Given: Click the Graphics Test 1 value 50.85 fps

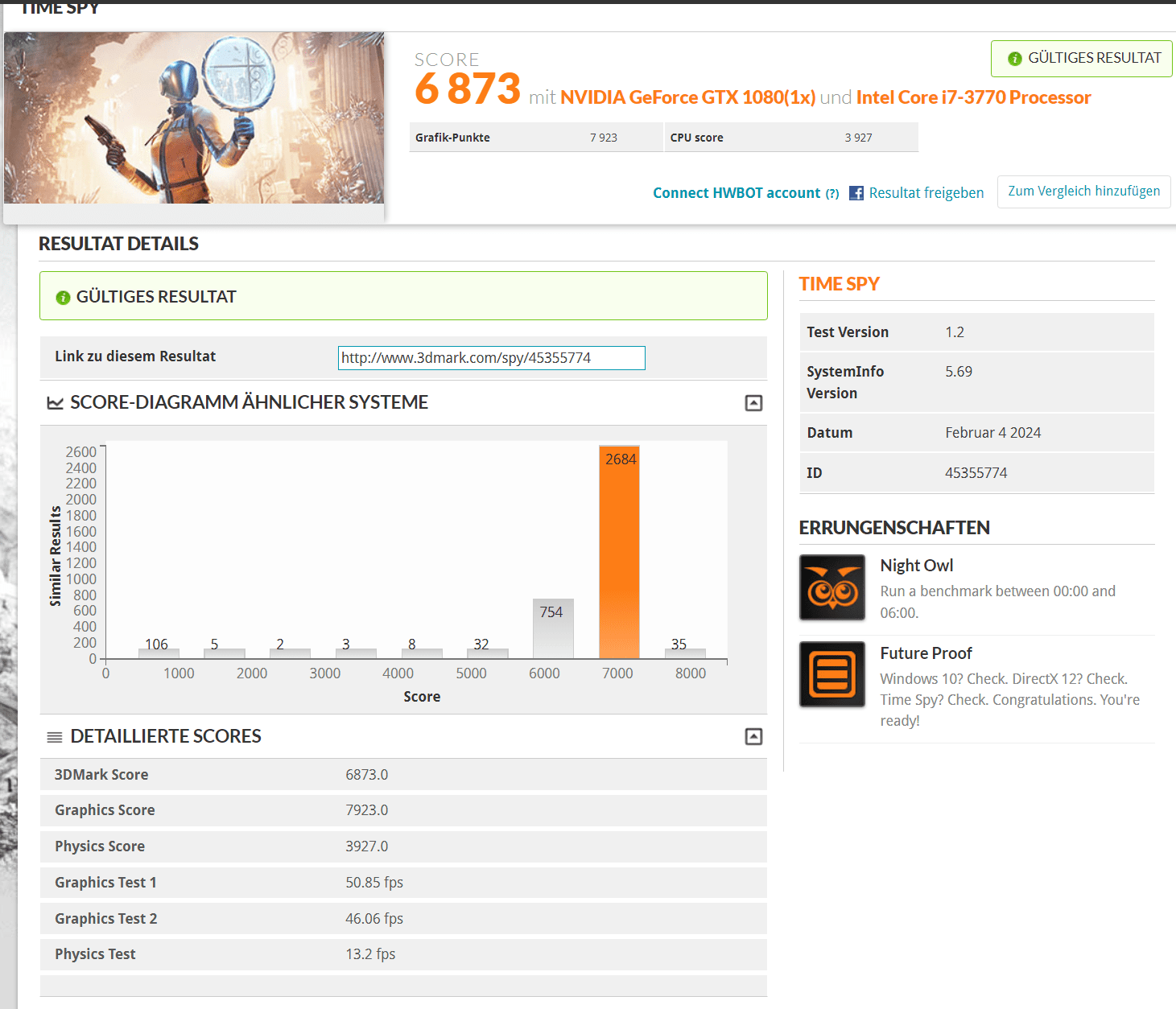Looking at the screenshot, I should pos(374,883).
